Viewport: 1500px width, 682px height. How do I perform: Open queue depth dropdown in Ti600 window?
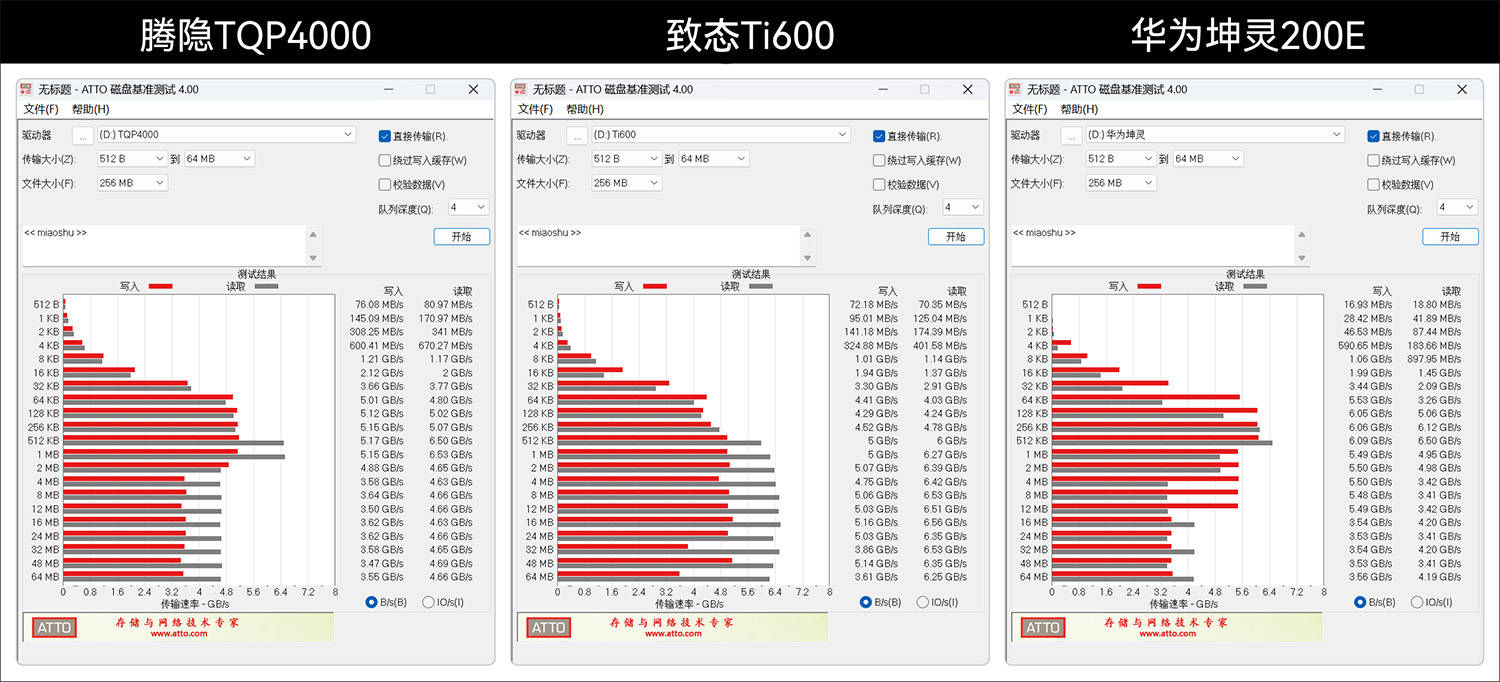tap(961, 207)
